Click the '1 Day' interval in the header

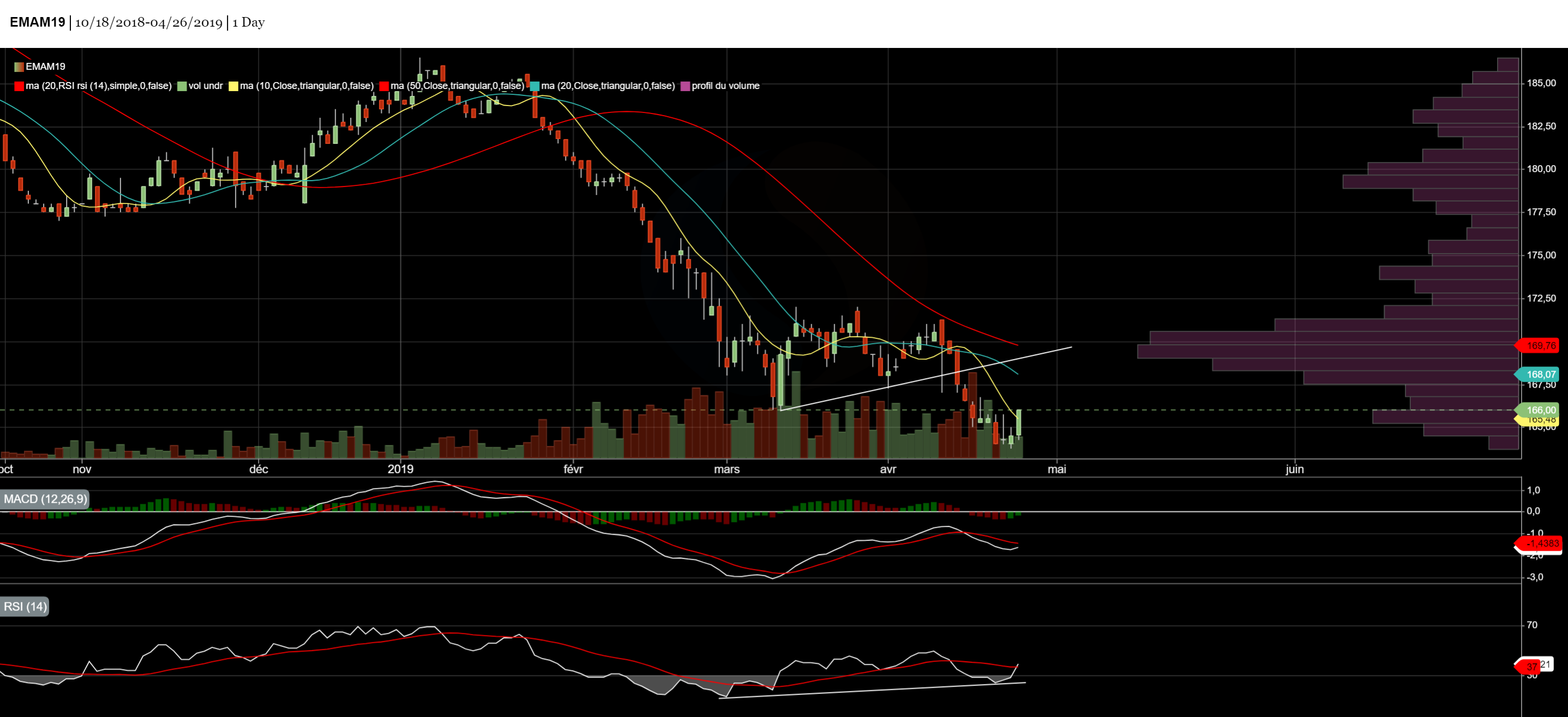tap(248, 22)
